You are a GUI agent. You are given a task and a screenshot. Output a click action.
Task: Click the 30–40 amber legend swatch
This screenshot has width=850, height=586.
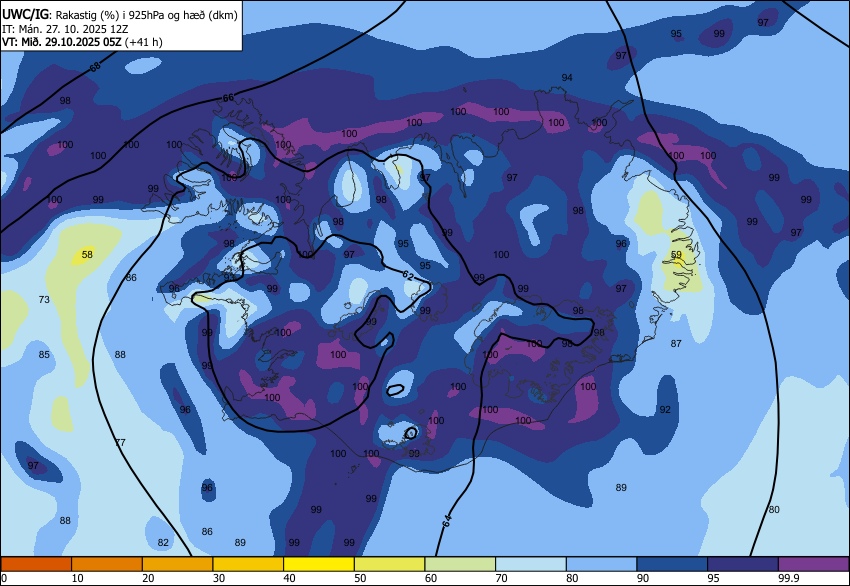point(248,564)
